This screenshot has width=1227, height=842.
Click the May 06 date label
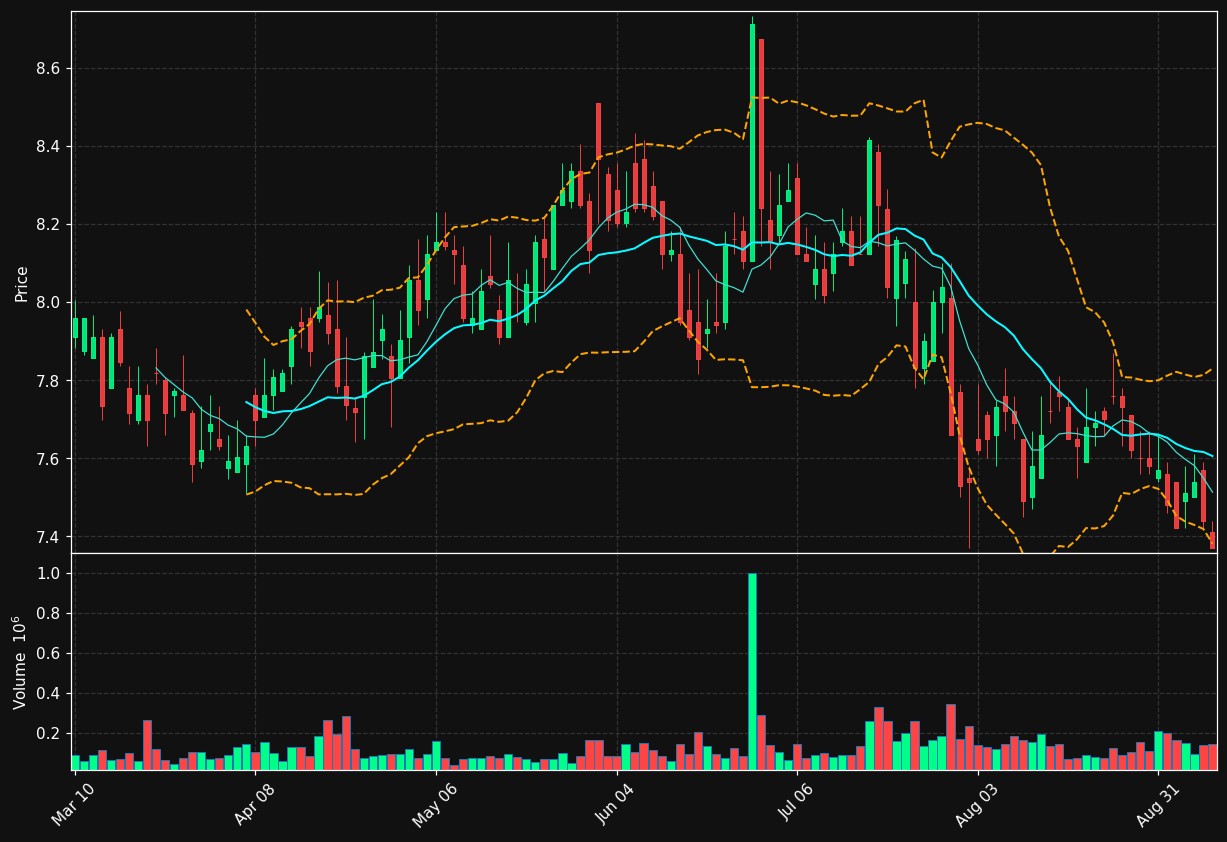coord(434,804)
